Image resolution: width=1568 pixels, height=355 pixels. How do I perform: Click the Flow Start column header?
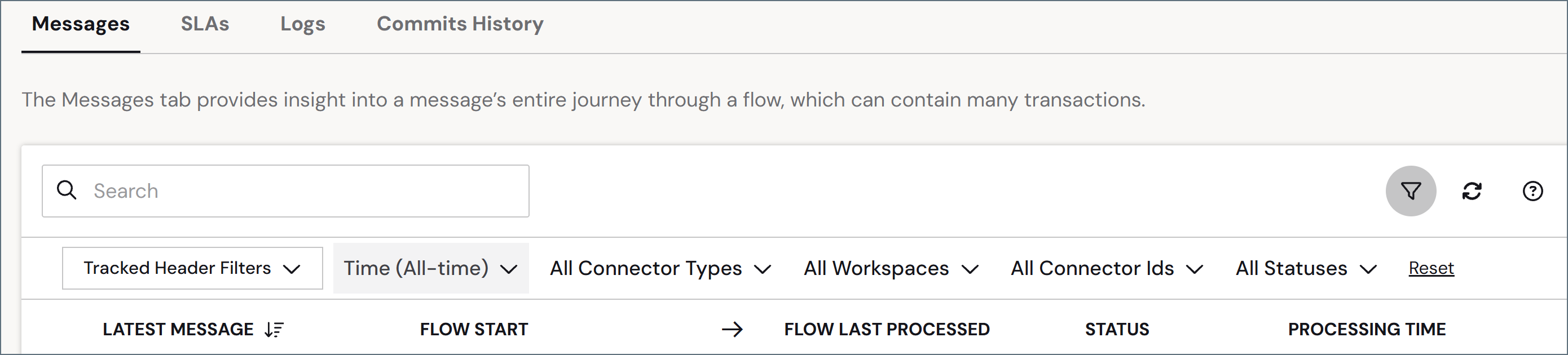click(x=474, y=330)
